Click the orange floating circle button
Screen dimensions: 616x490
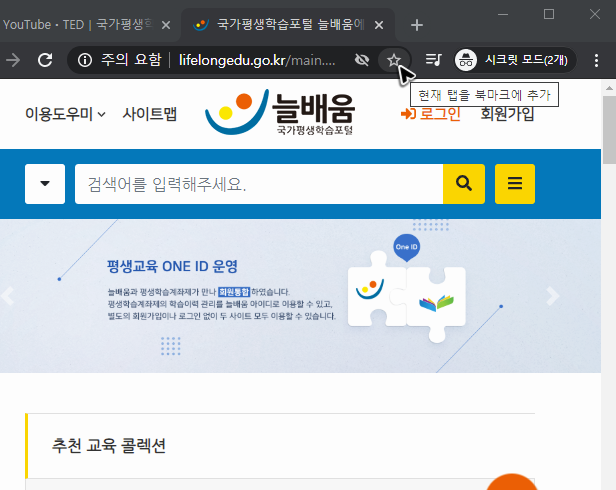[x=512, y=482]
